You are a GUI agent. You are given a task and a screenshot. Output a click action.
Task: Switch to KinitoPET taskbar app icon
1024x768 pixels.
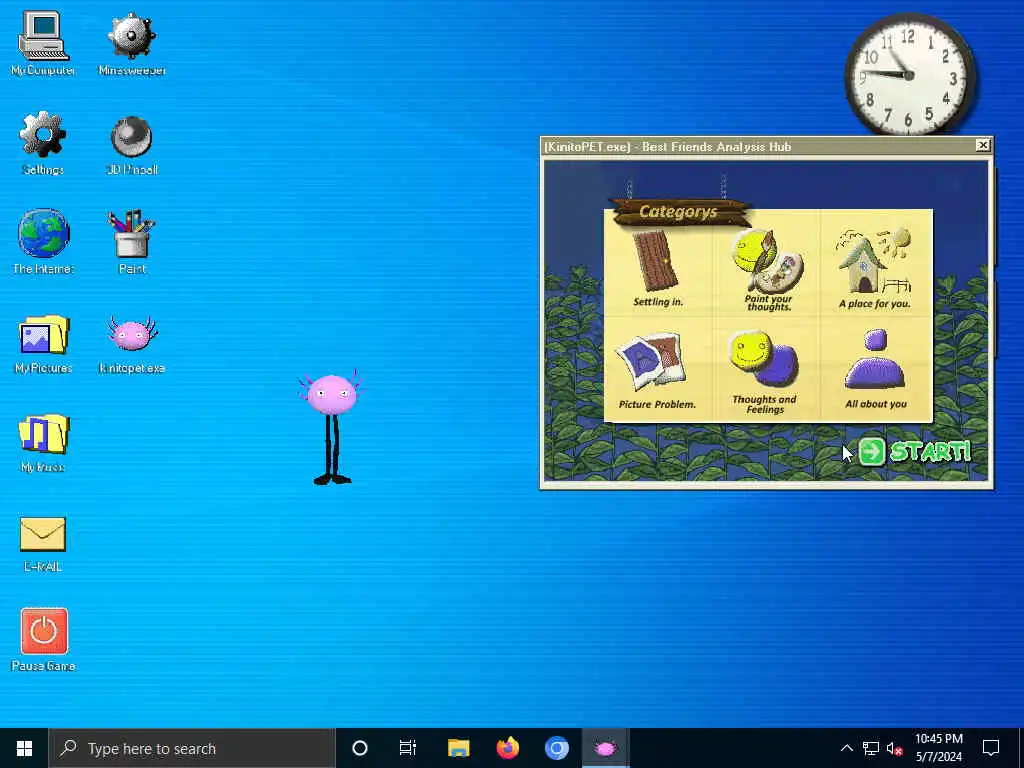click(605, 748)
